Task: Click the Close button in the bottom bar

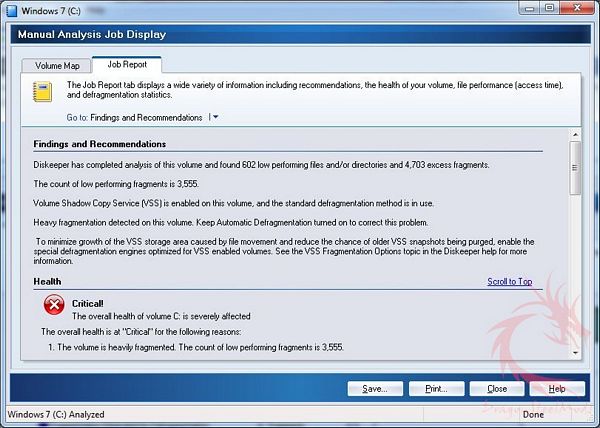Action: [x=497, y=389]
